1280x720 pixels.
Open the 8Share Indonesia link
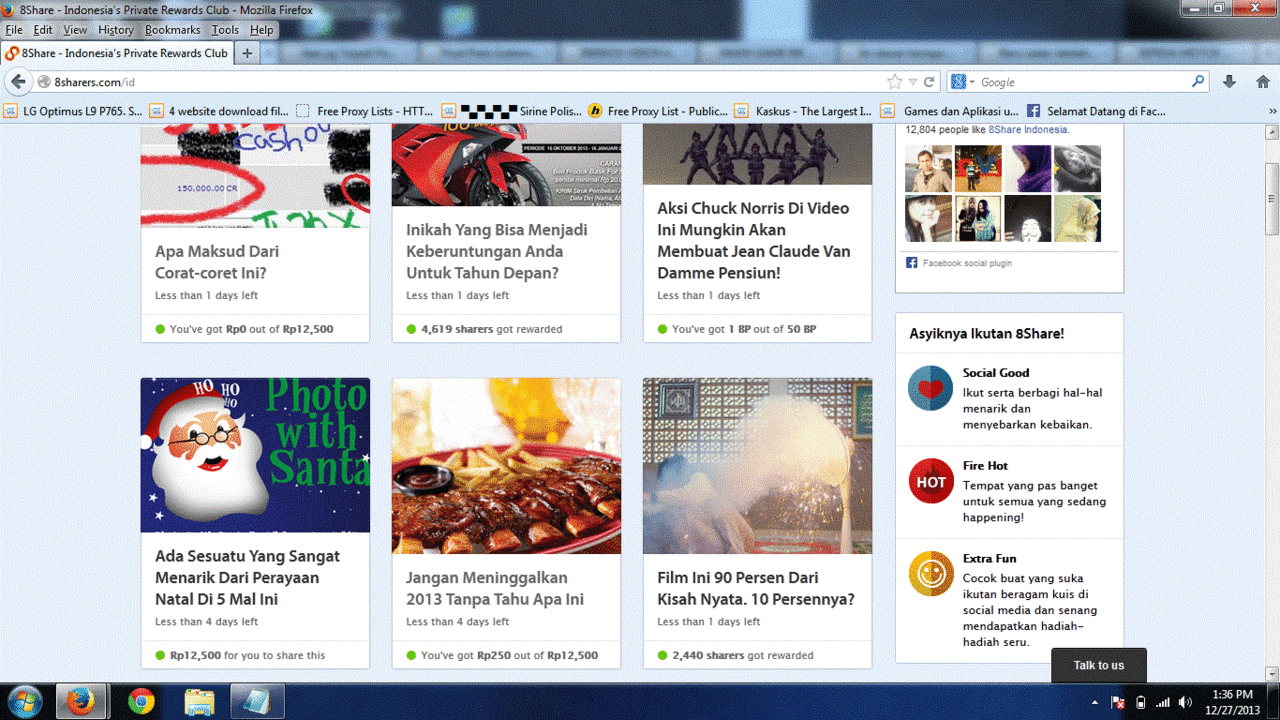1028,129
